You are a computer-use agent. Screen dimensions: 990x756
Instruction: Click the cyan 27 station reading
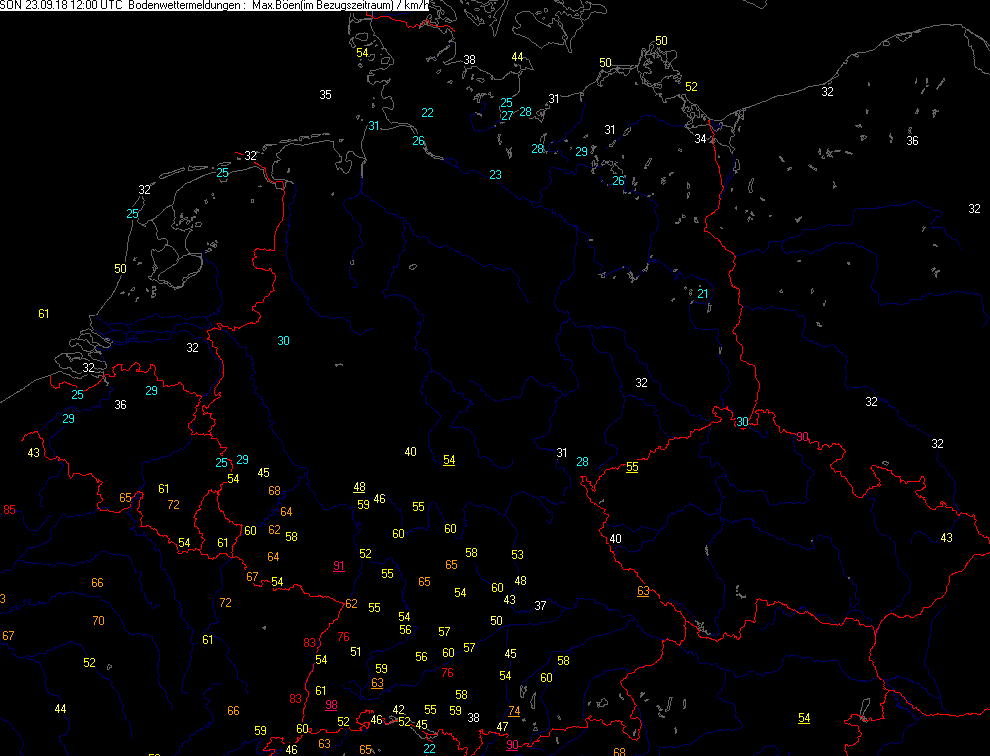507,116
